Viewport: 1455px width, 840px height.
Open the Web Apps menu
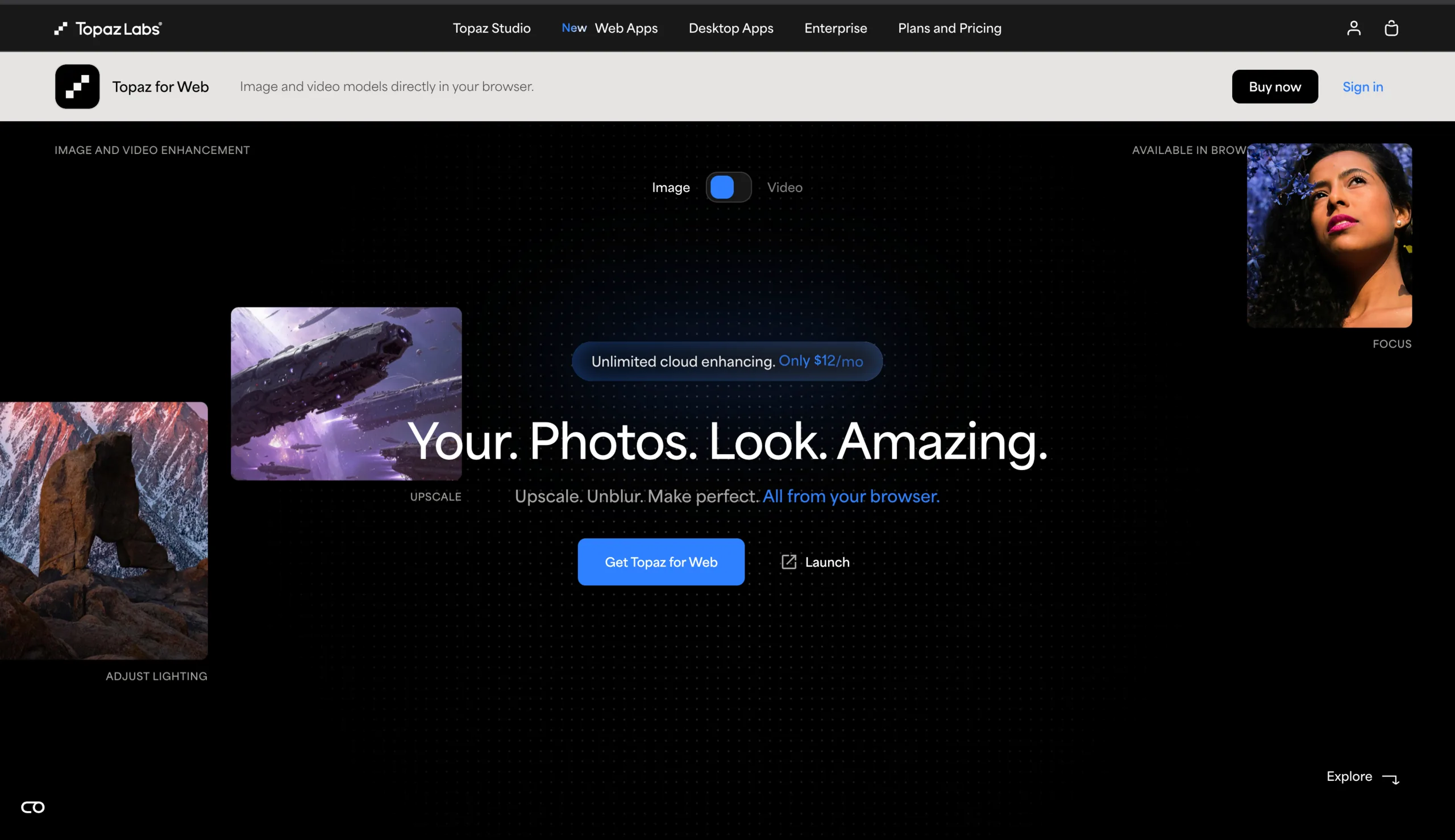(x=626, y=28)
